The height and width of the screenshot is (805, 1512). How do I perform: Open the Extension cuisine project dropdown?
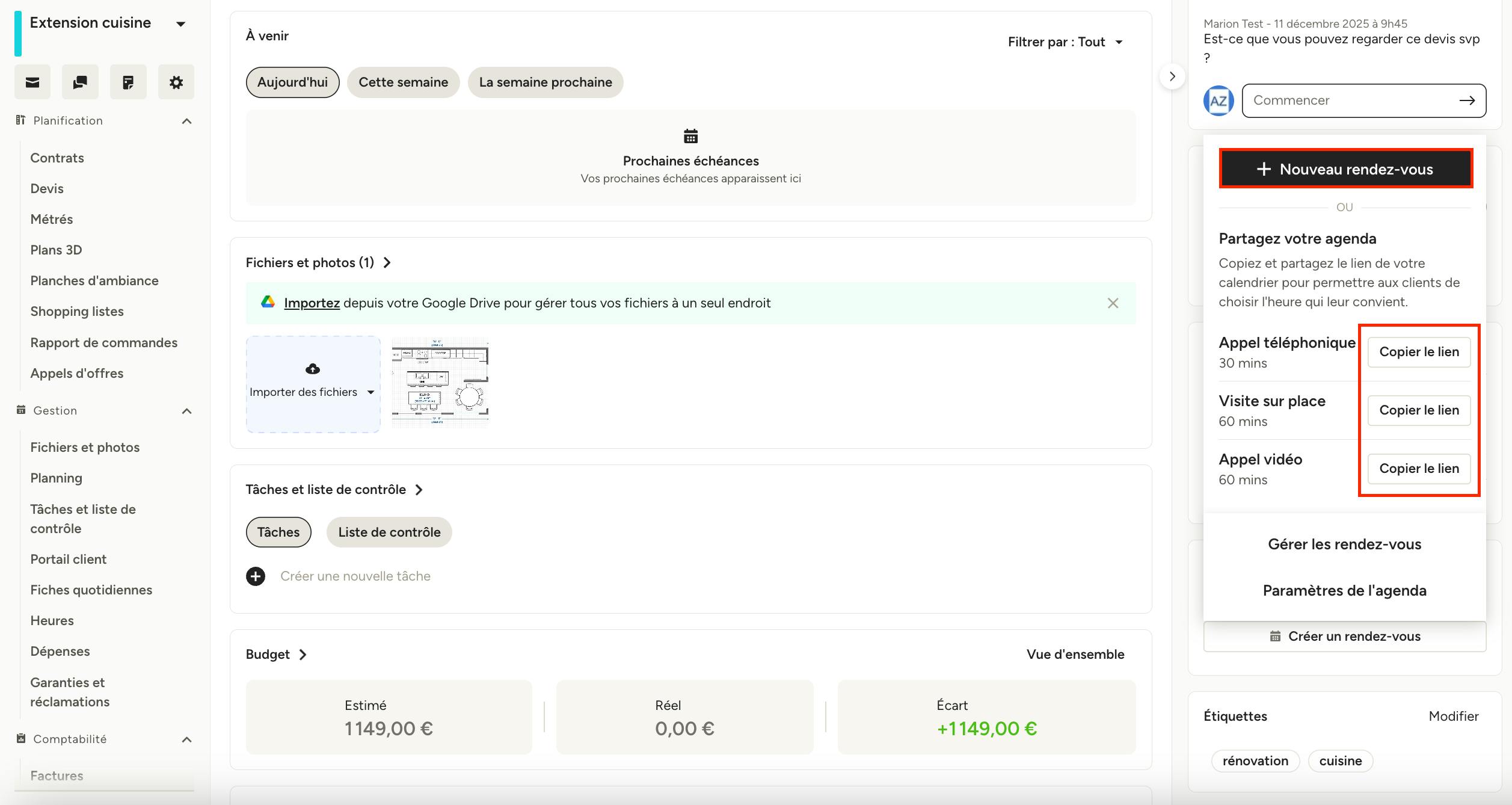180,24
